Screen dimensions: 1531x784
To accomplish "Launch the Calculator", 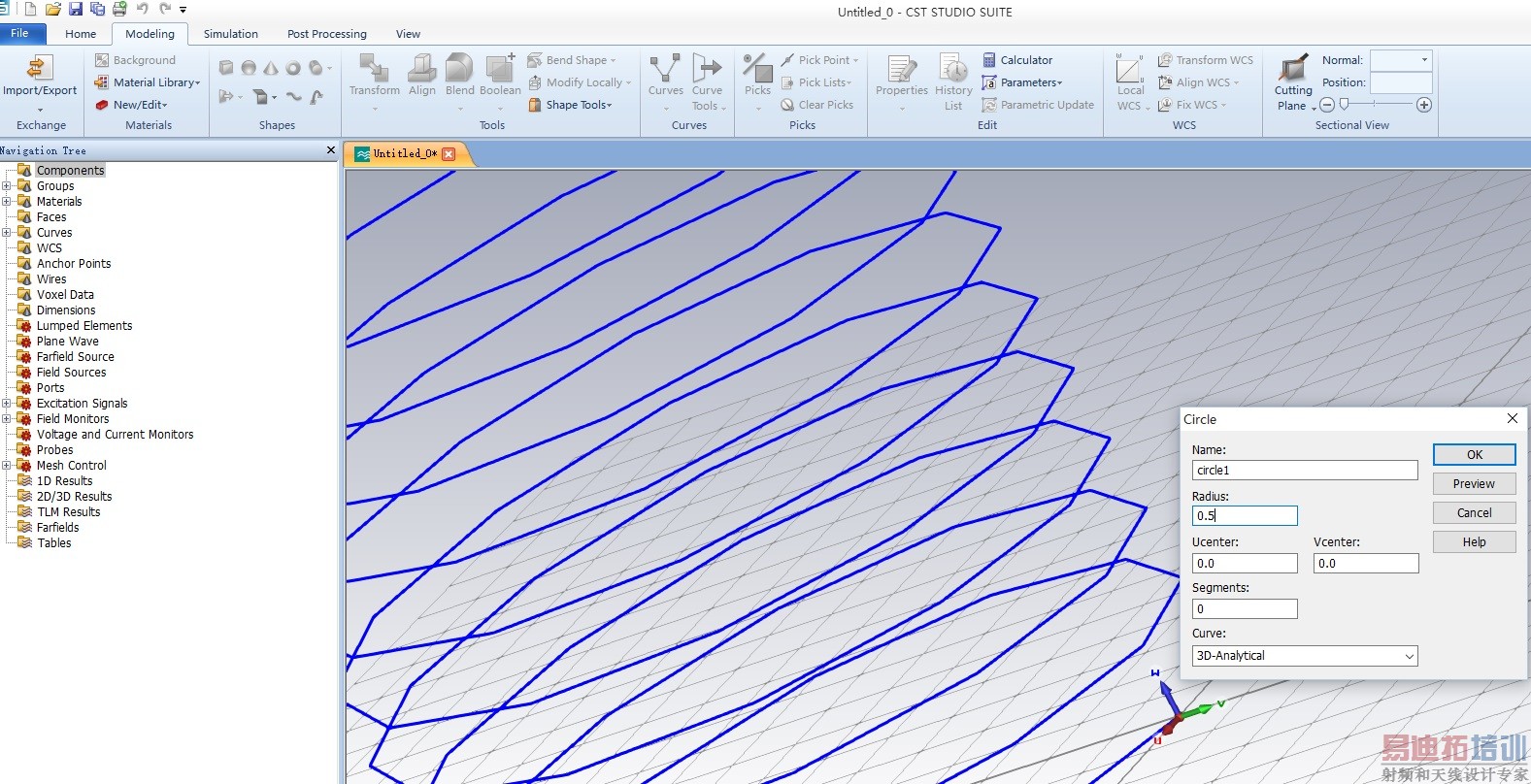I will point(1017,60).
